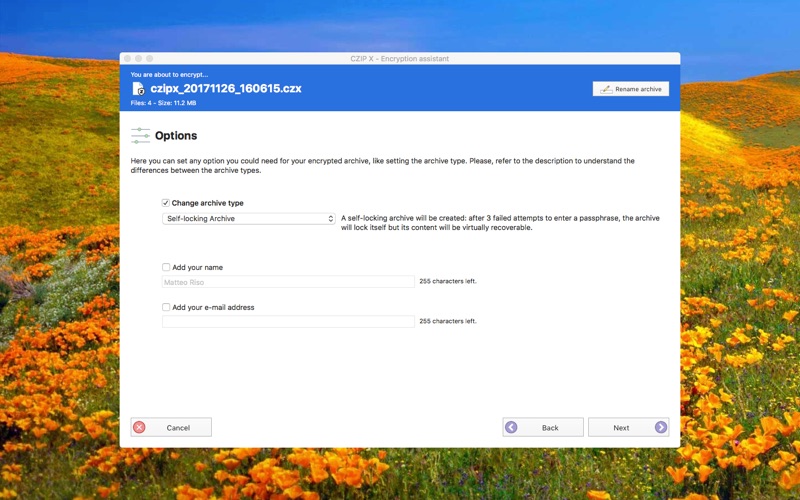
Task: Focus the empty e-mail address field
Action: click(x=288, y=321)
